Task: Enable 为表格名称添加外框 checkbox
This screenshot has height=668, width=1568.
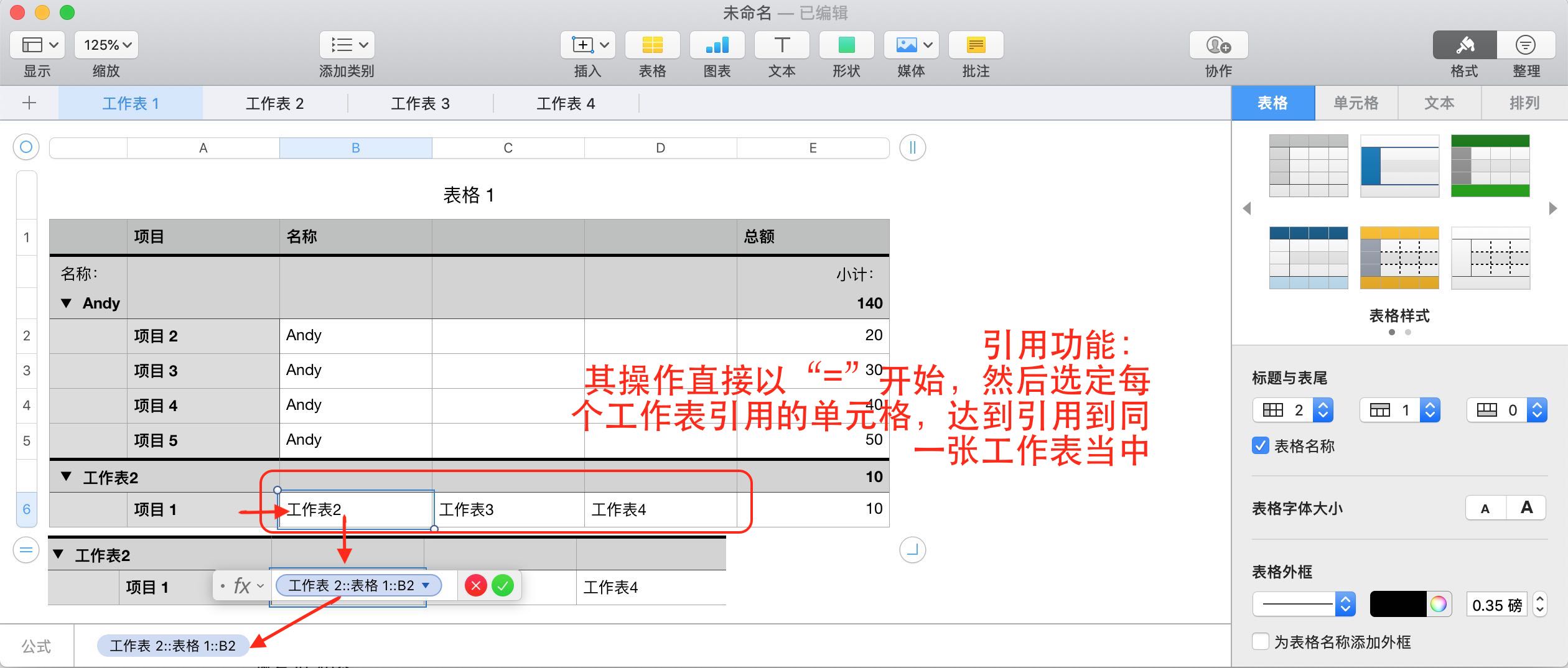Action: coord(1261,642)
